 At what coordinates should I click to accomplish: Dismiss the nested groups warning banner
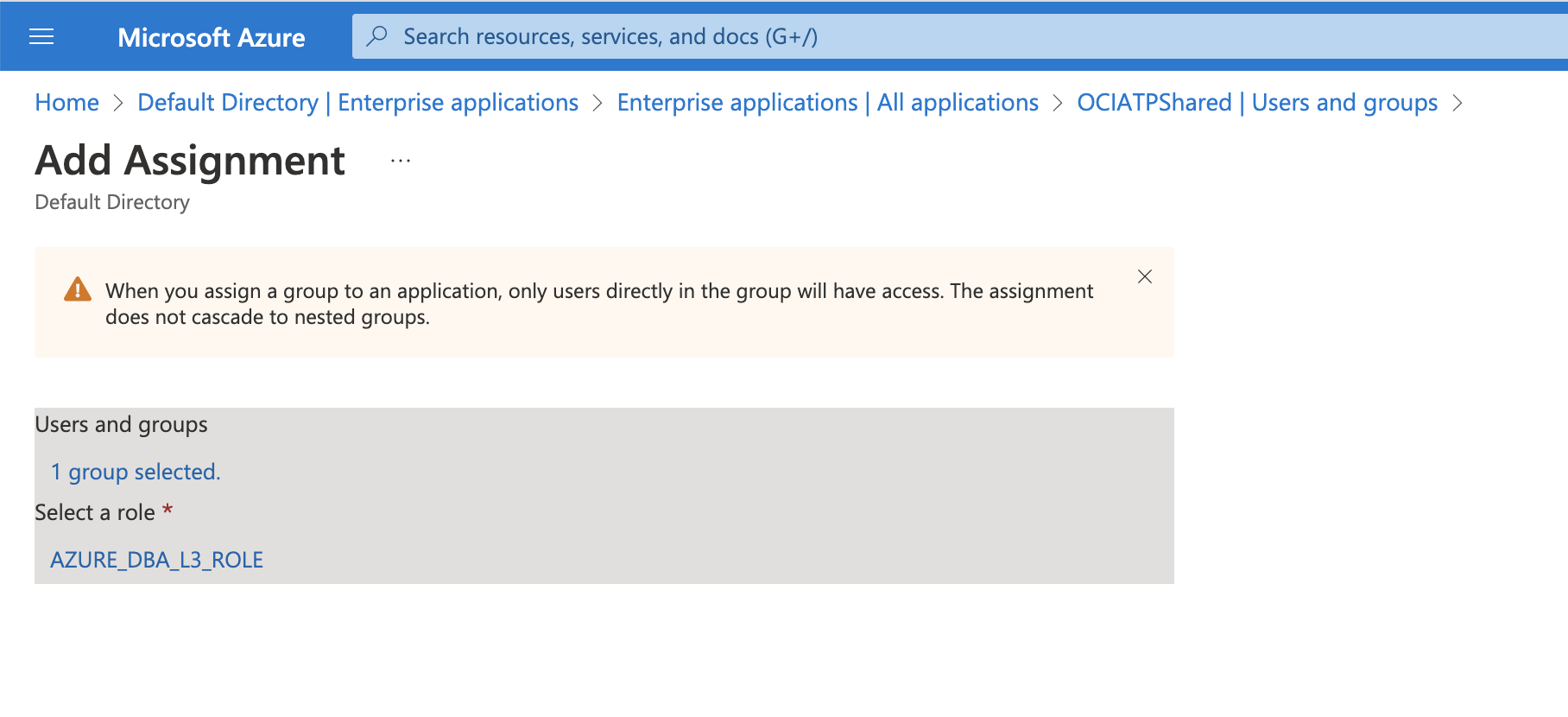(1145, 276)
